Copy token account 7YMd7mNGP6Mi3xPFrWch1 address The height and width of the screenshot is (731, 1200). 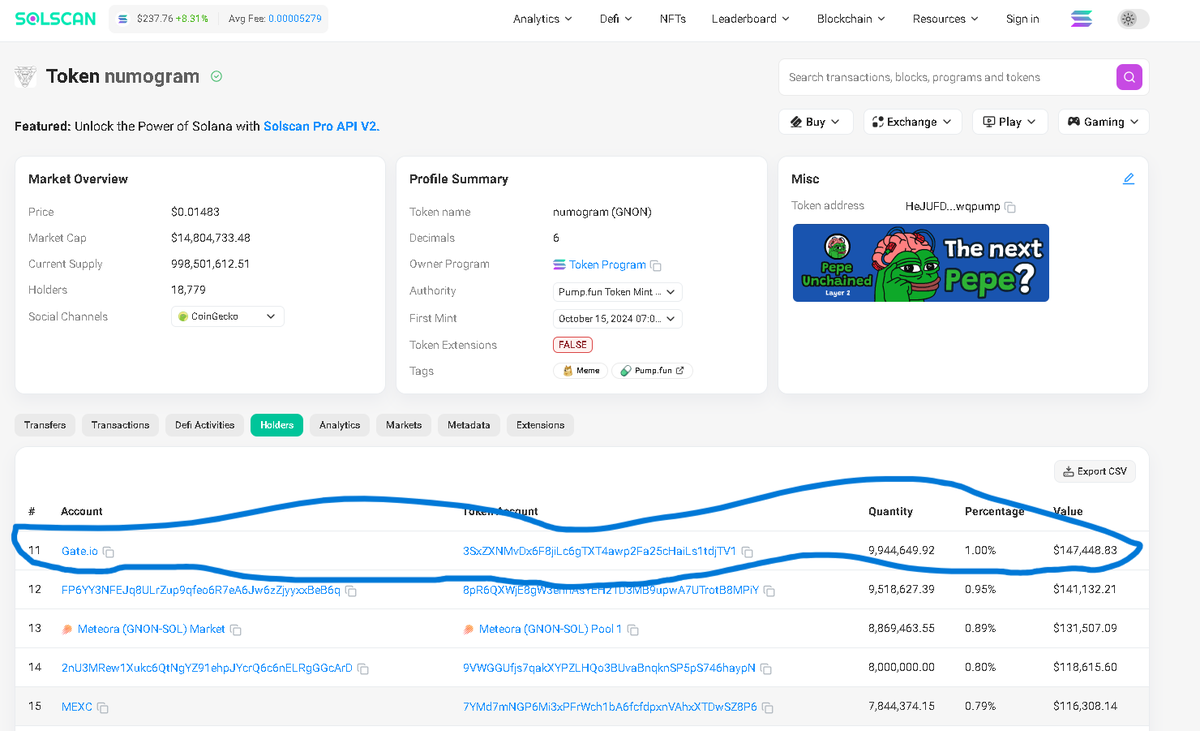[767, 708]
